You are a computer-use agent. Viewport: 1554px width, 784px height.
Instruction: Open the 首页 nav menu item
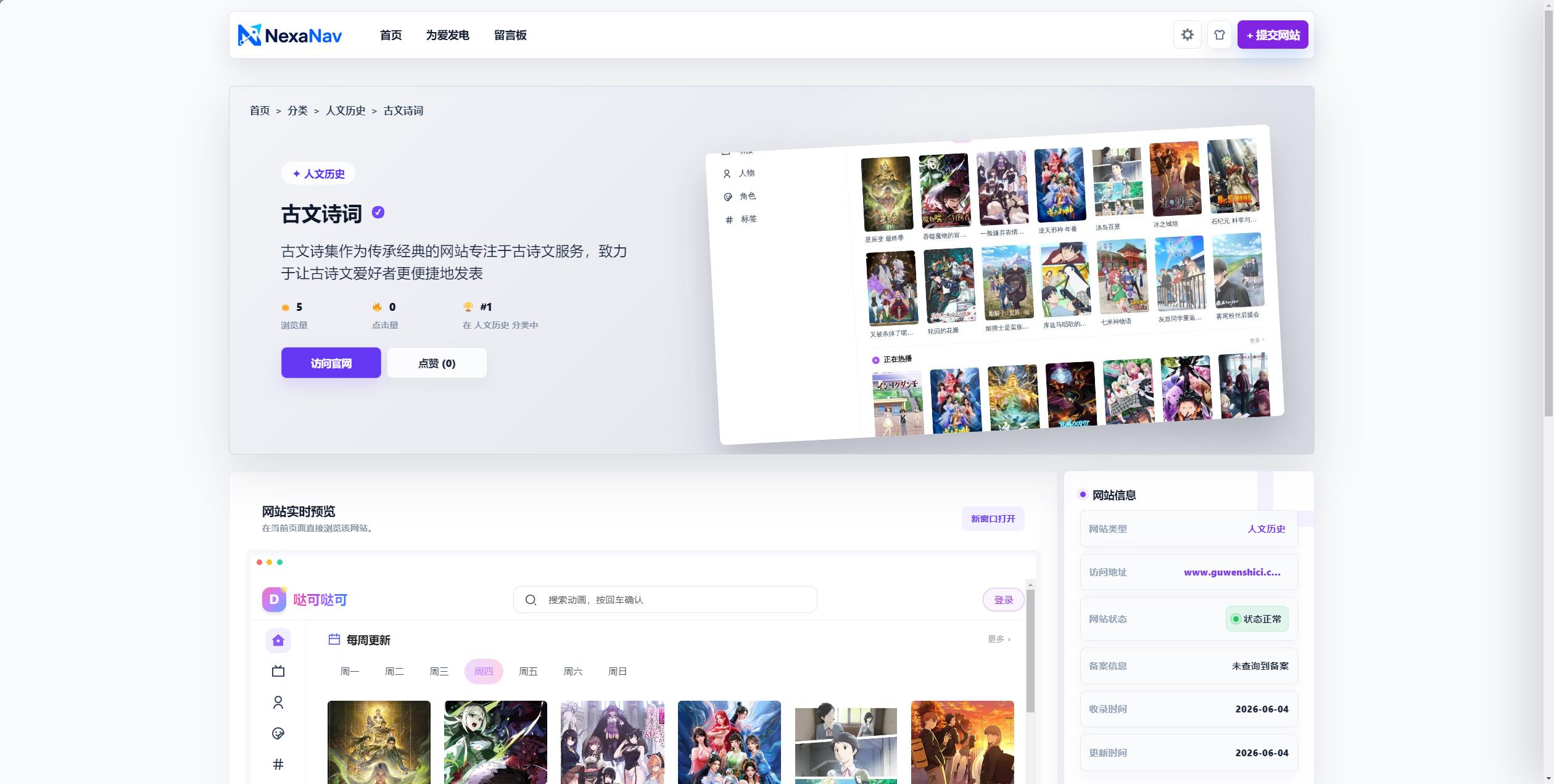[x=391, y=35]
